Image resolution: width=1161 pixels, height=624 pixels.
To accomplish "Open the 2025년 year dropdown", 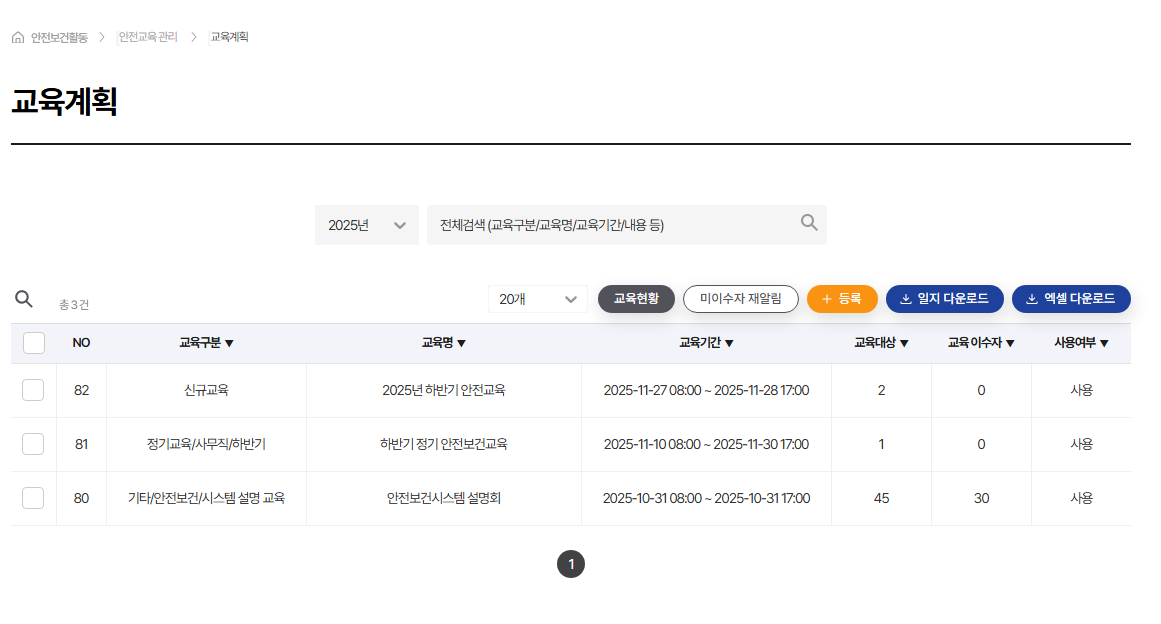I will [366, 225].
